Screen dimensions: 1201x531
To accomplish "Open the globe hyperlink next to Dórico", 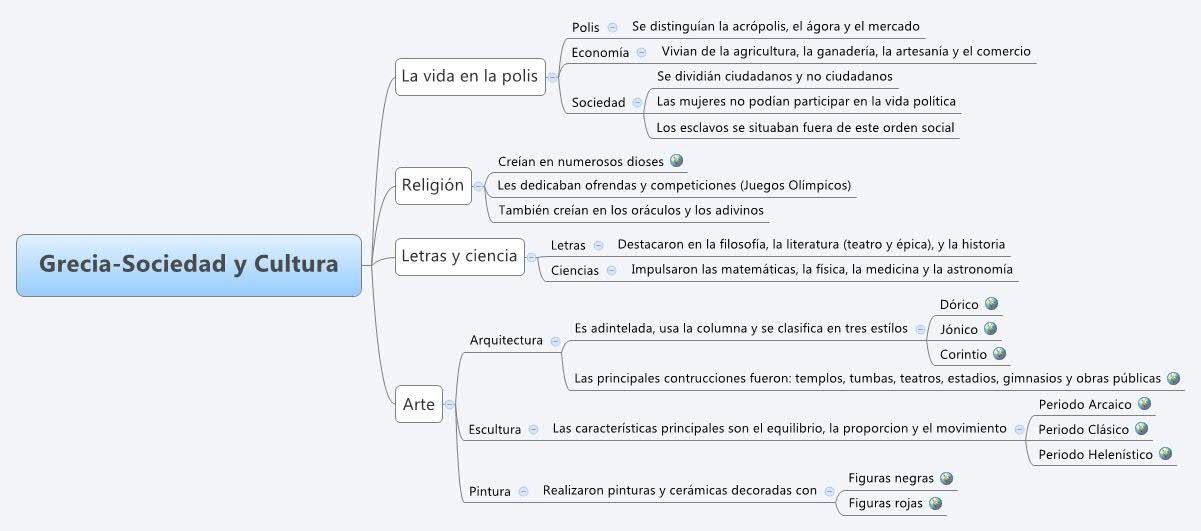I will tap(991, 304).
